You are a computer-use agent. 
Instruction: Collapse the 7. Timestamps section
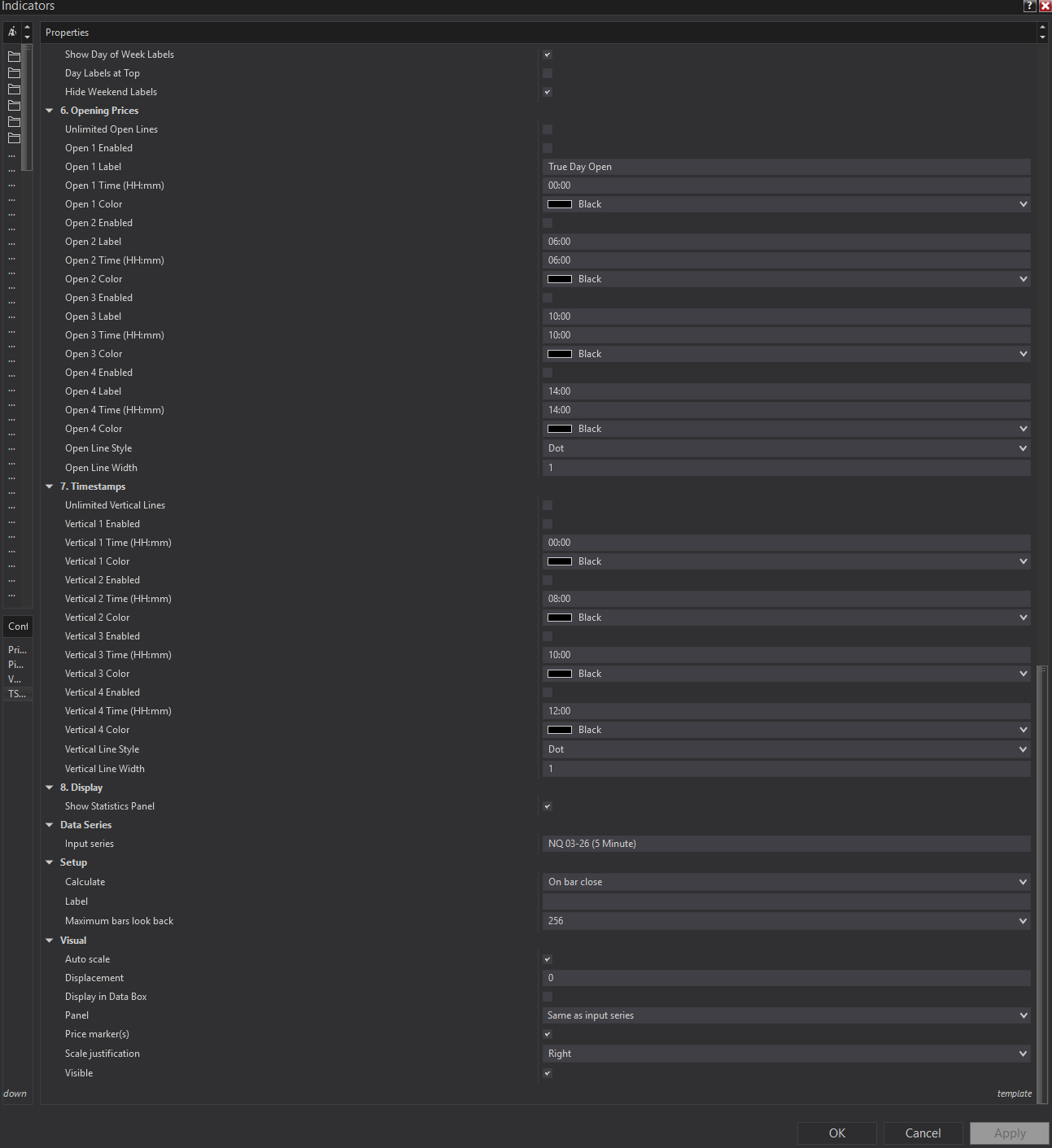tap(50, 487)
